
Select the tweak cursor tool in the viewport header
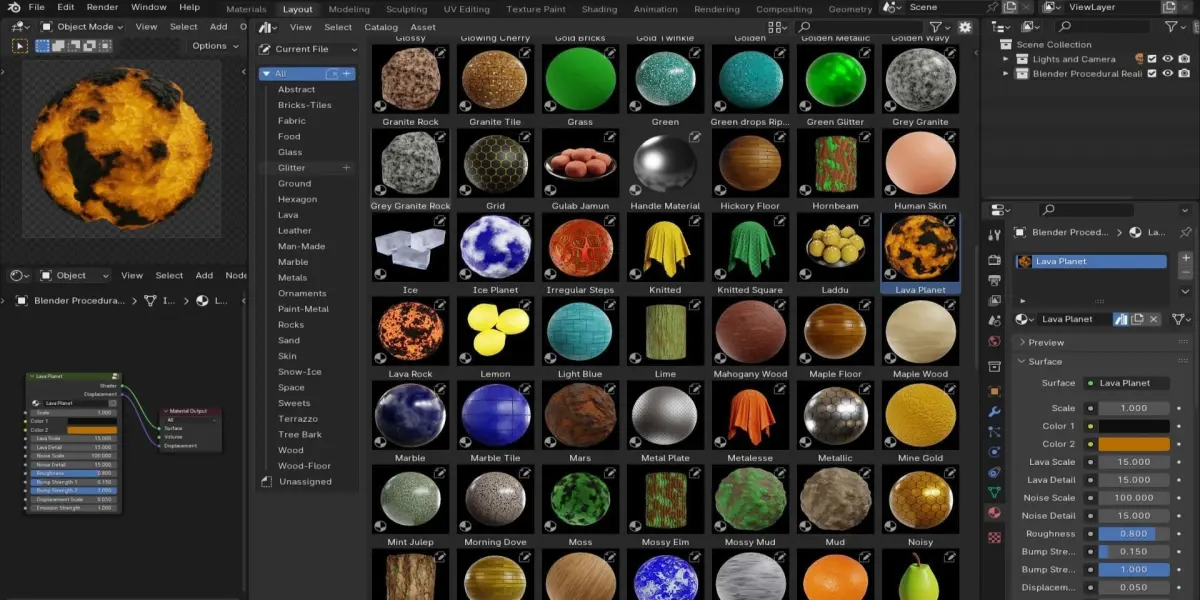[20, 45]
